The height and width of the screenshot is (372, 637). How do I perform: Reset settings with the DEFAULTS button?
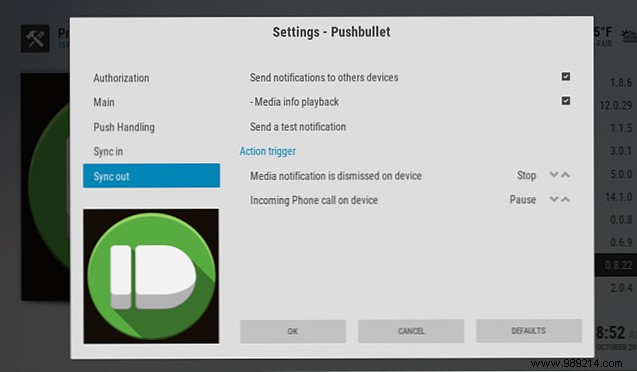click(529, 331)
